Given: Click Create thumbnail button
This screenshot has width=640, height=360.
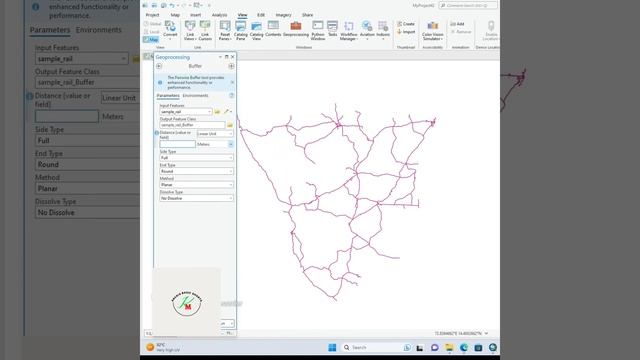Looking at the screenshot, I should pos(406,24).
